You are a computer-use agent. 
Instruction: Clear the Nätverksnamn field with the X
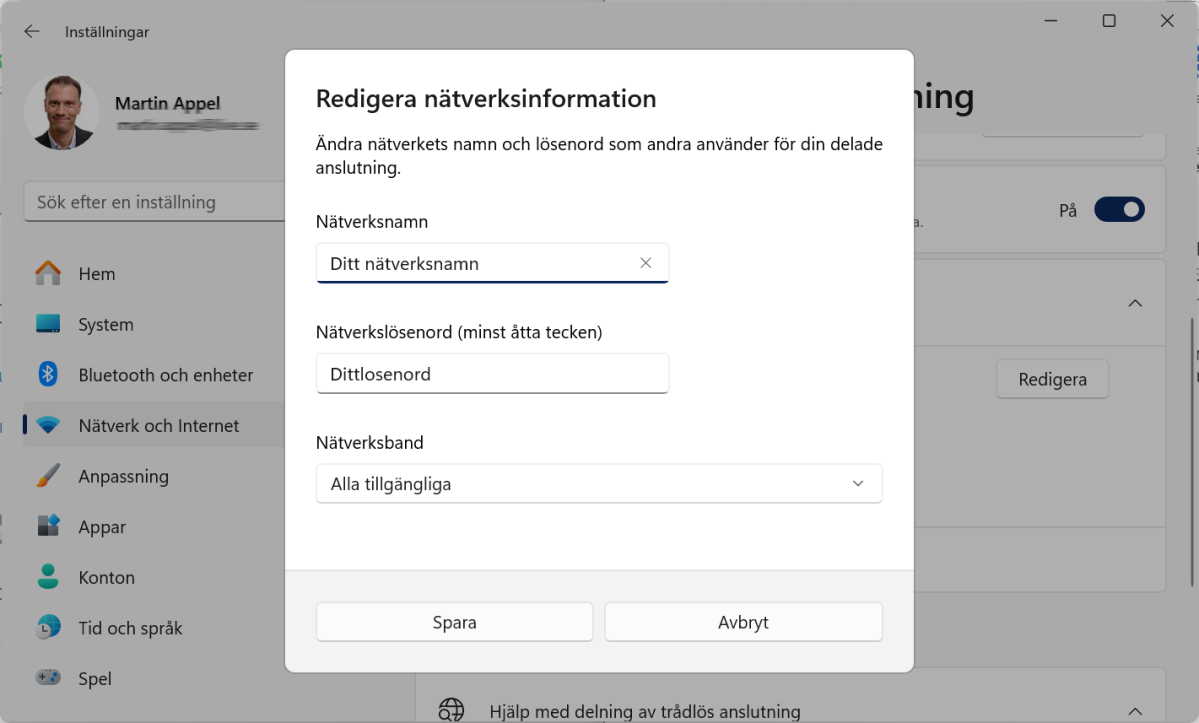click(645, 263)
